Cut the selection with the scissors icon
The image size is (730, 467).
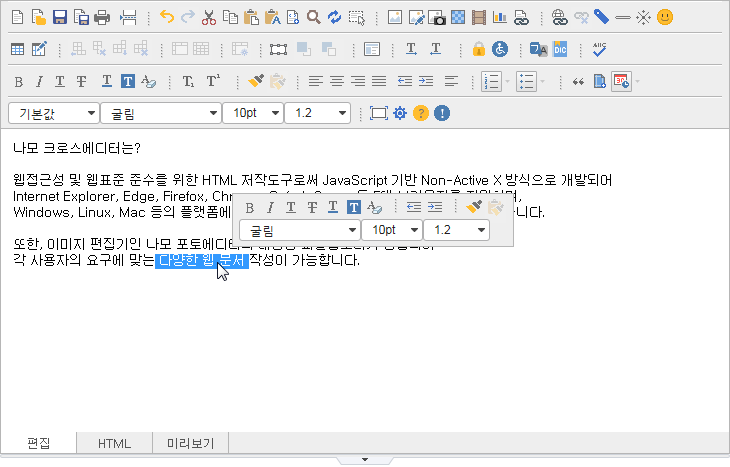pyautogui.click(x=209, y=18)
